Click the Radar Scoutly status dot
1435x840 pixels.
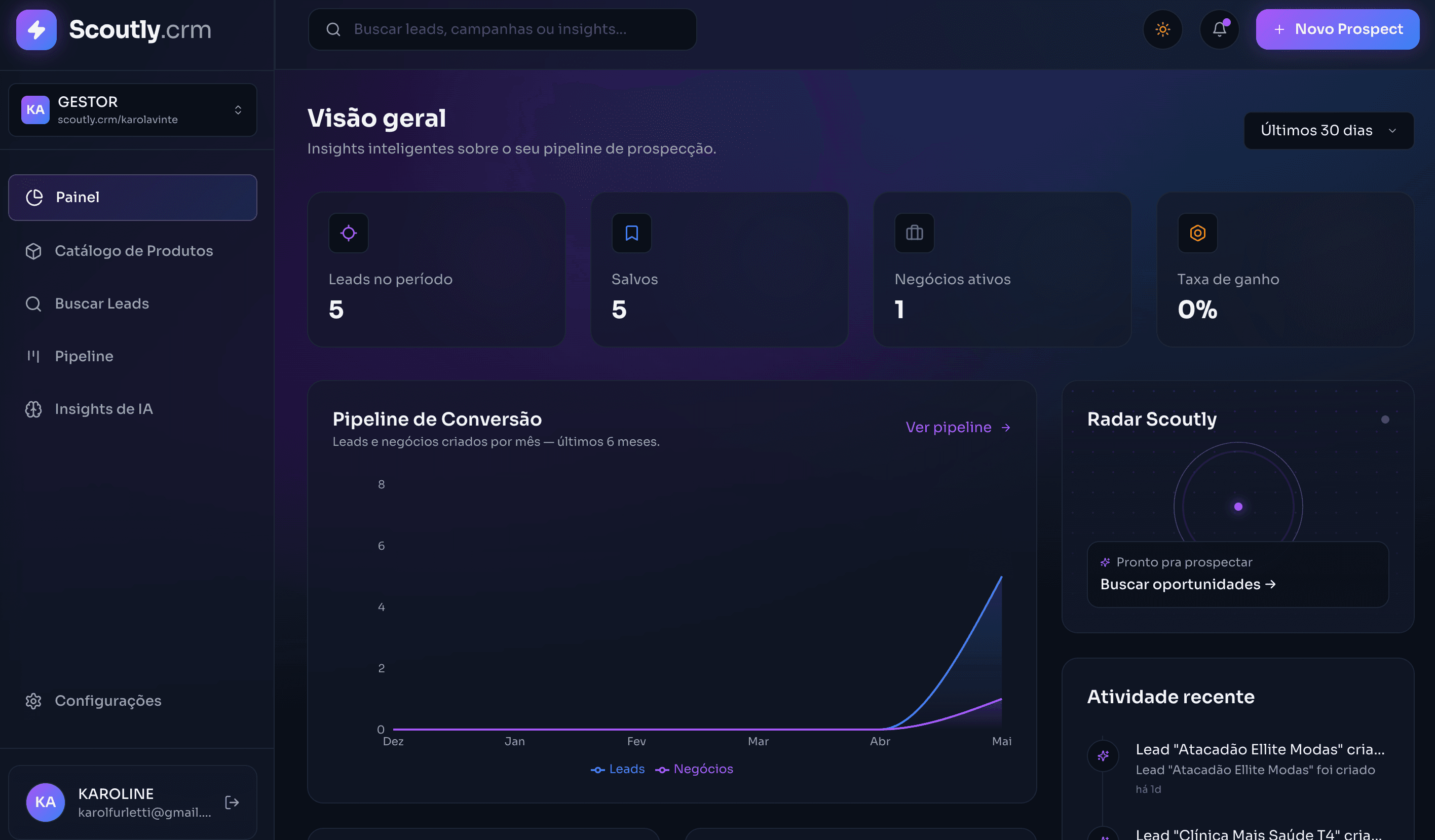(1385, 419)
